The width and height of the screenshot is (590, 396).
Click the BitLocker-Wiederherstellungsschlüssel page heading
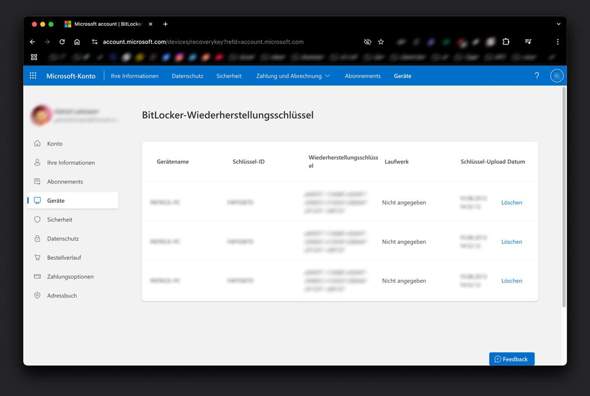(x=228, y=115)
